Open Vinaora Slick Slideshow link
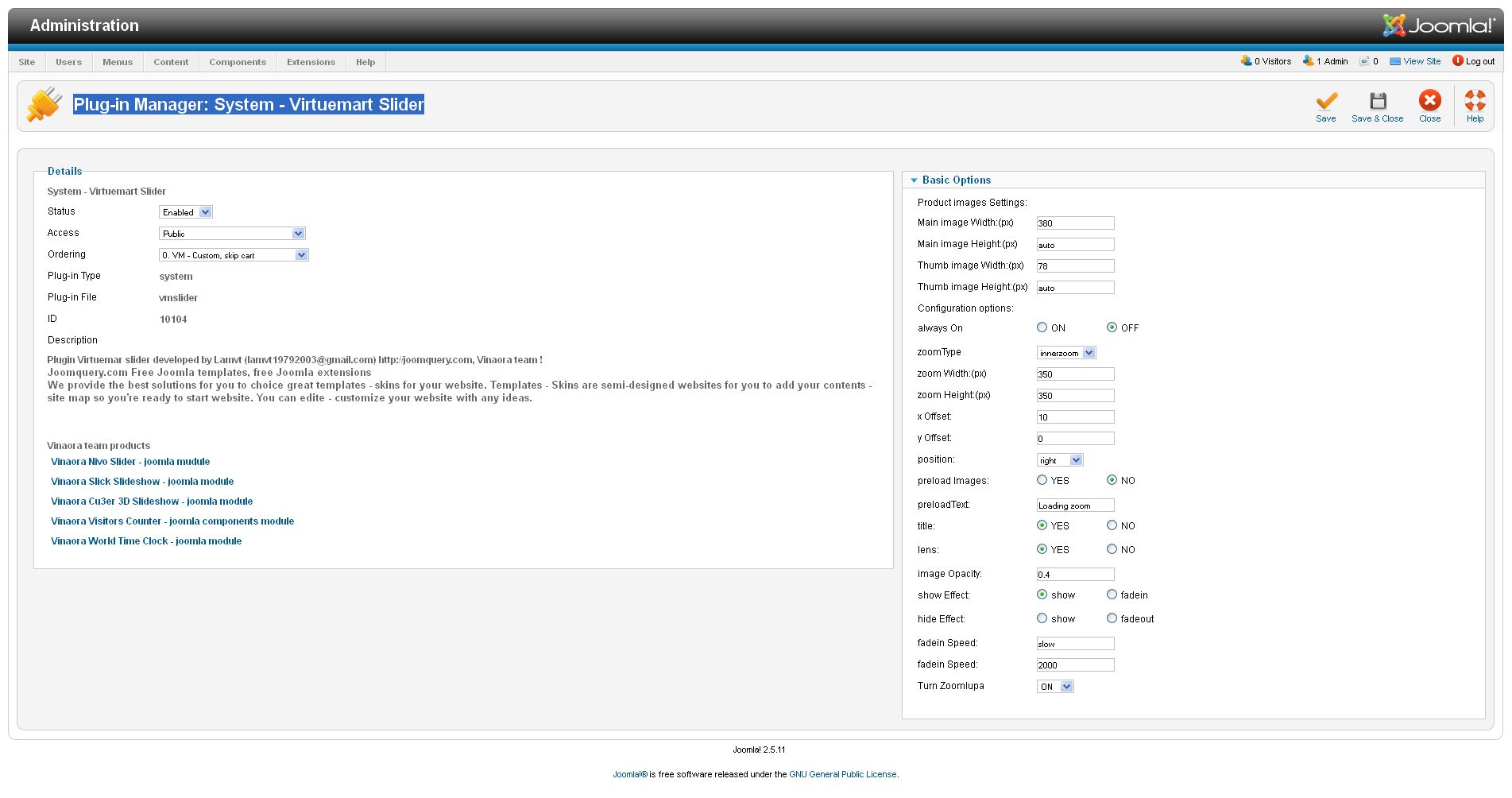The width and height of the screenshot is (1512, 798). [142, 482]
